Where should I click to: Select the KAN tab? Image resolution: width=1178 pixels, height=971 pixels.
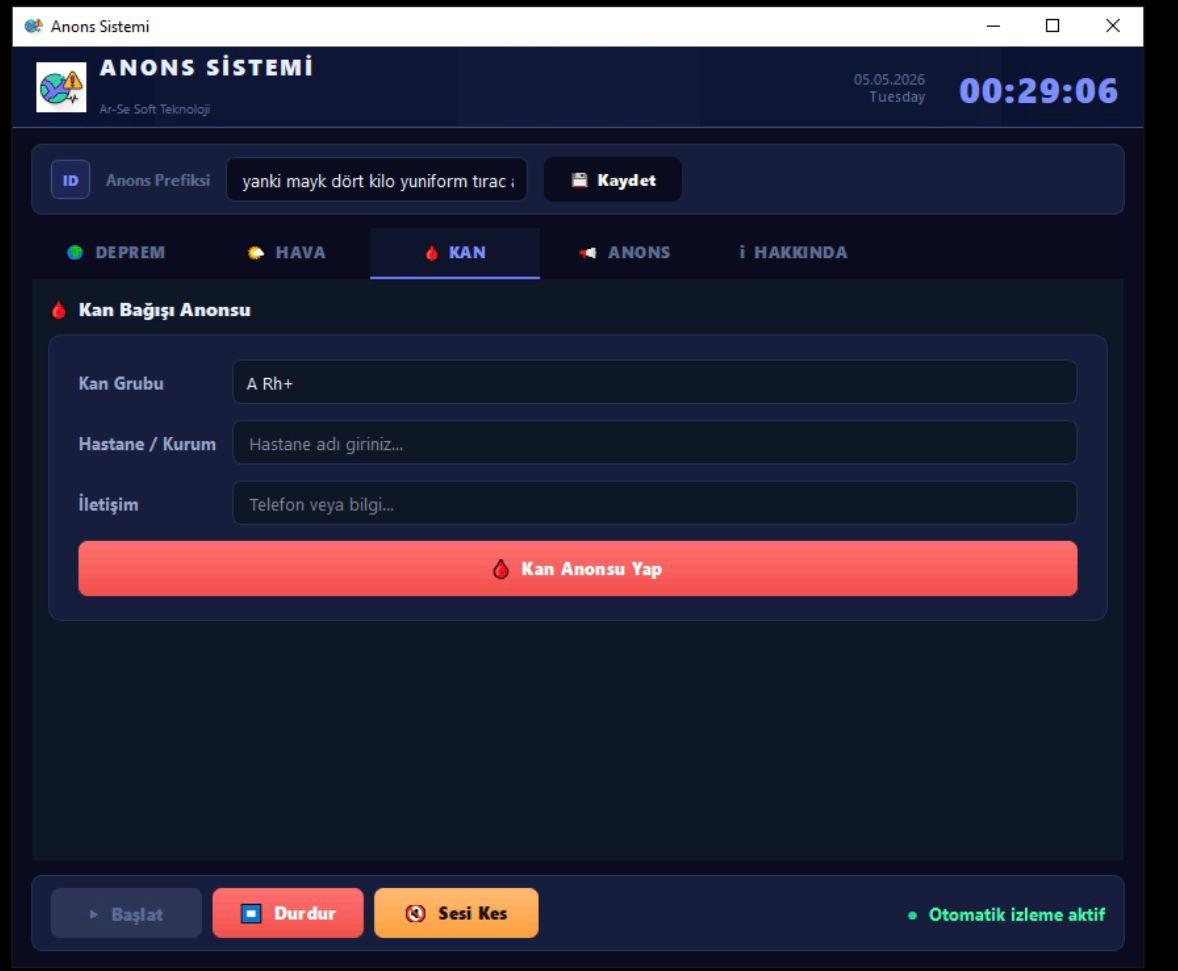coord(455,253)
